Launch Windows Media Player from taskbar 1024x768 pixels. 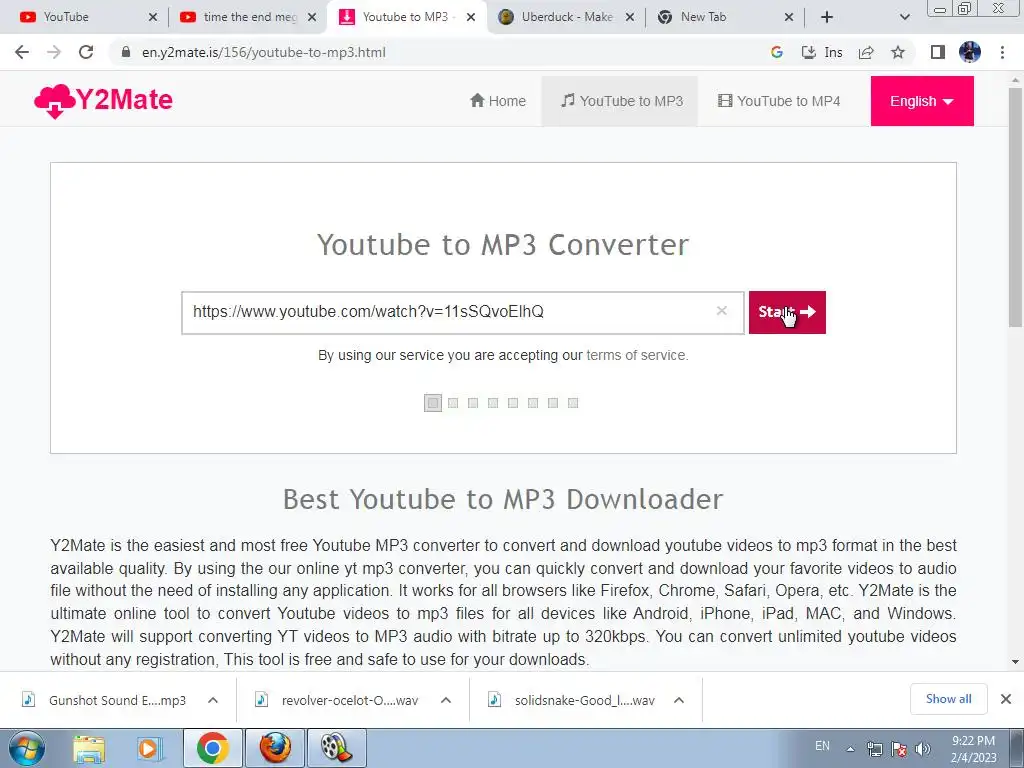149,748
